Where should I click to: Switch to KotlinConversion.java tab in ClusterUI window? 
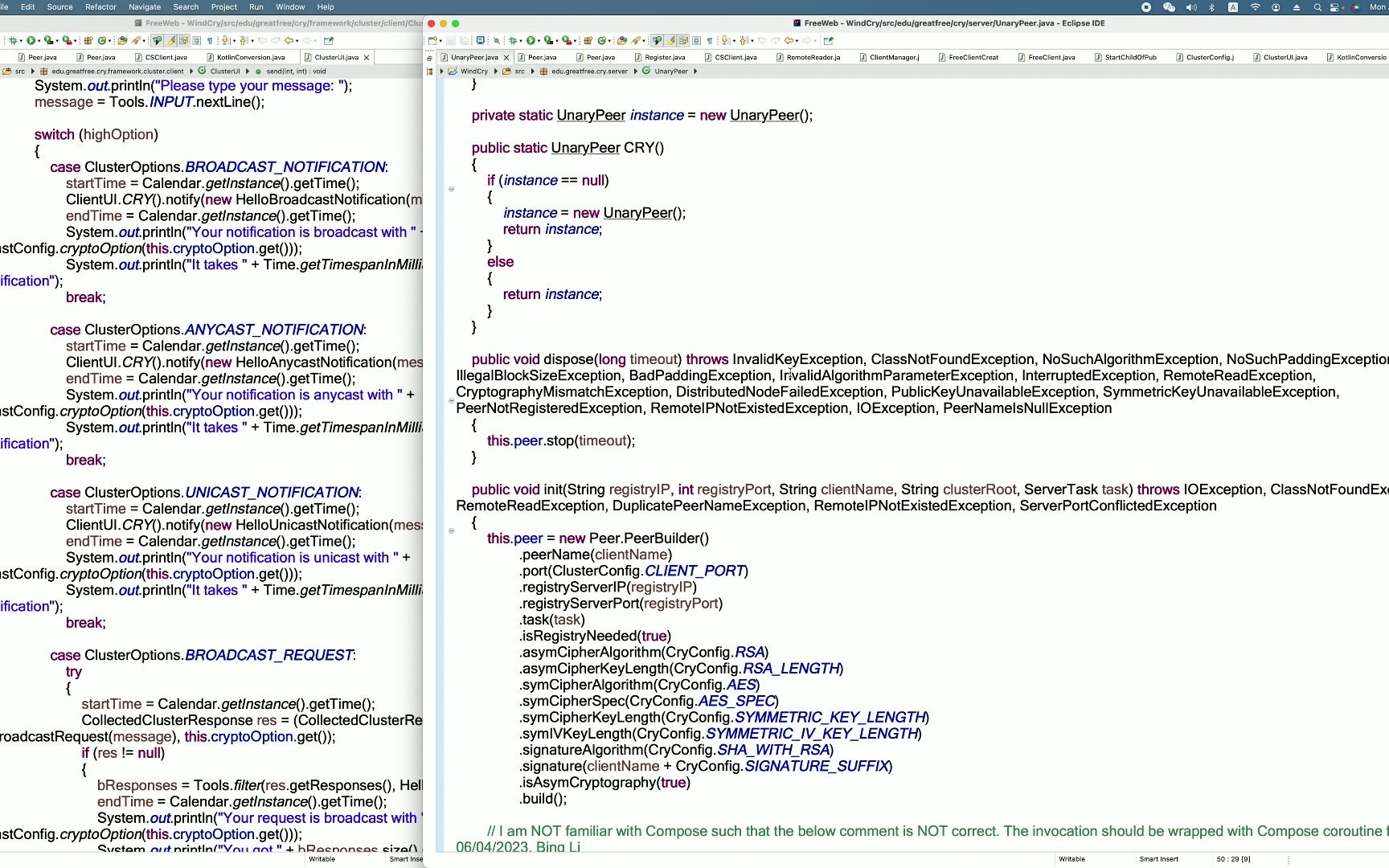pyautogui.click(x=245, y=57)
